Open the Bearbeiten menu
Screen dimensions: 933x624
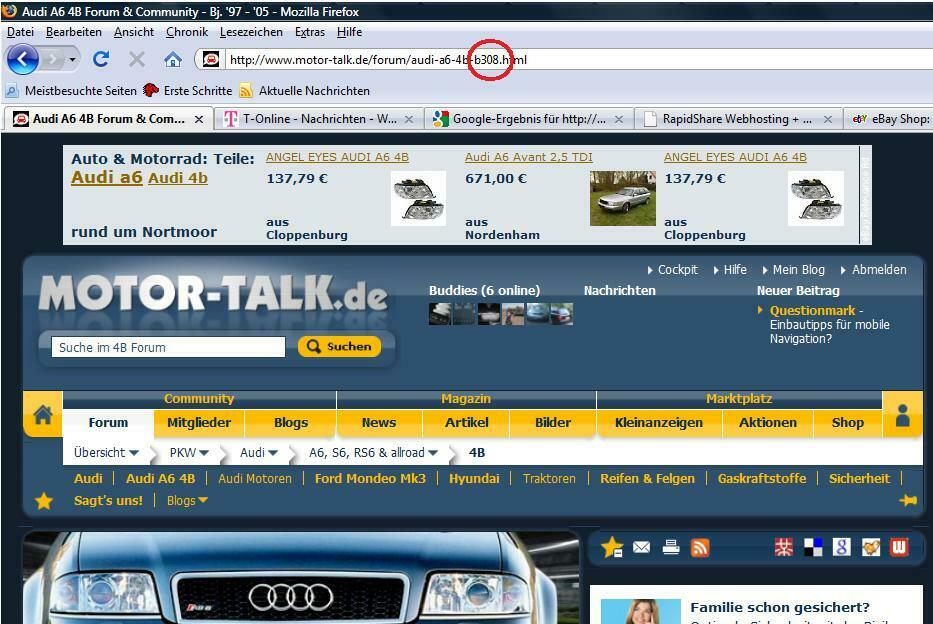(x=74, y=32)
